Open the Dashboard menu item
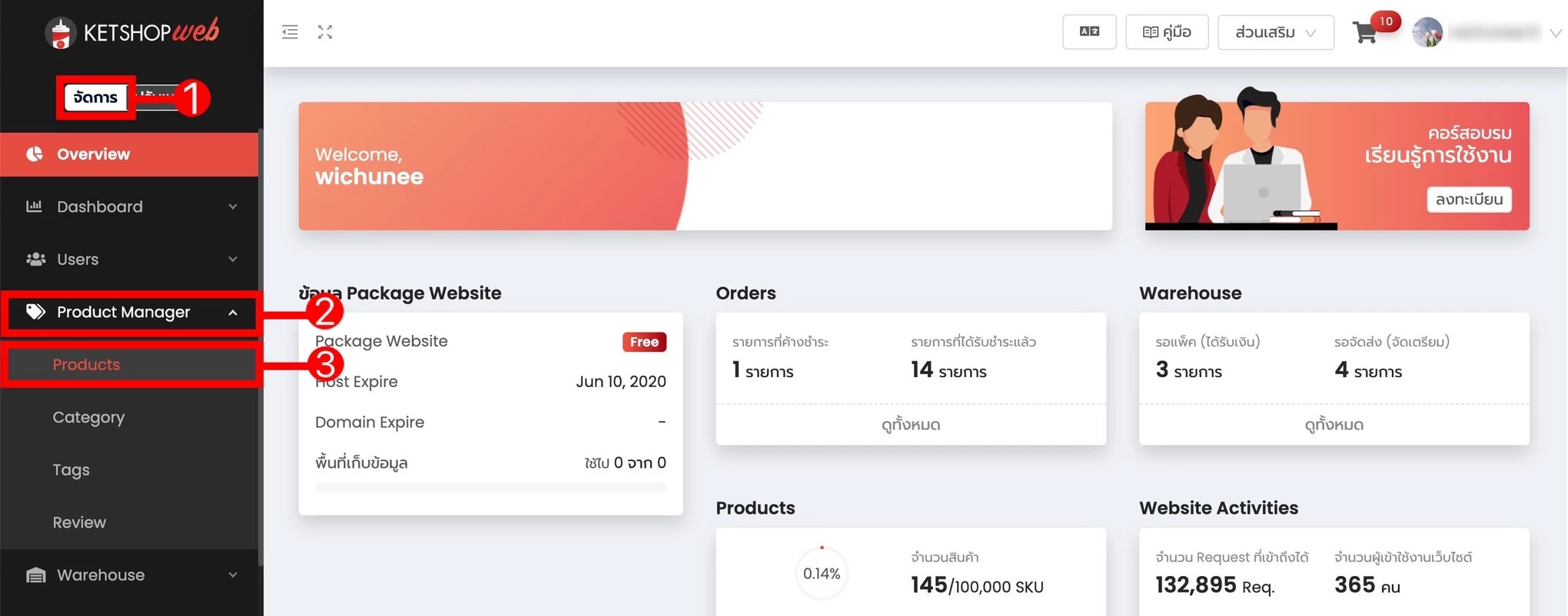1568x616 pixels. (129, 207)
